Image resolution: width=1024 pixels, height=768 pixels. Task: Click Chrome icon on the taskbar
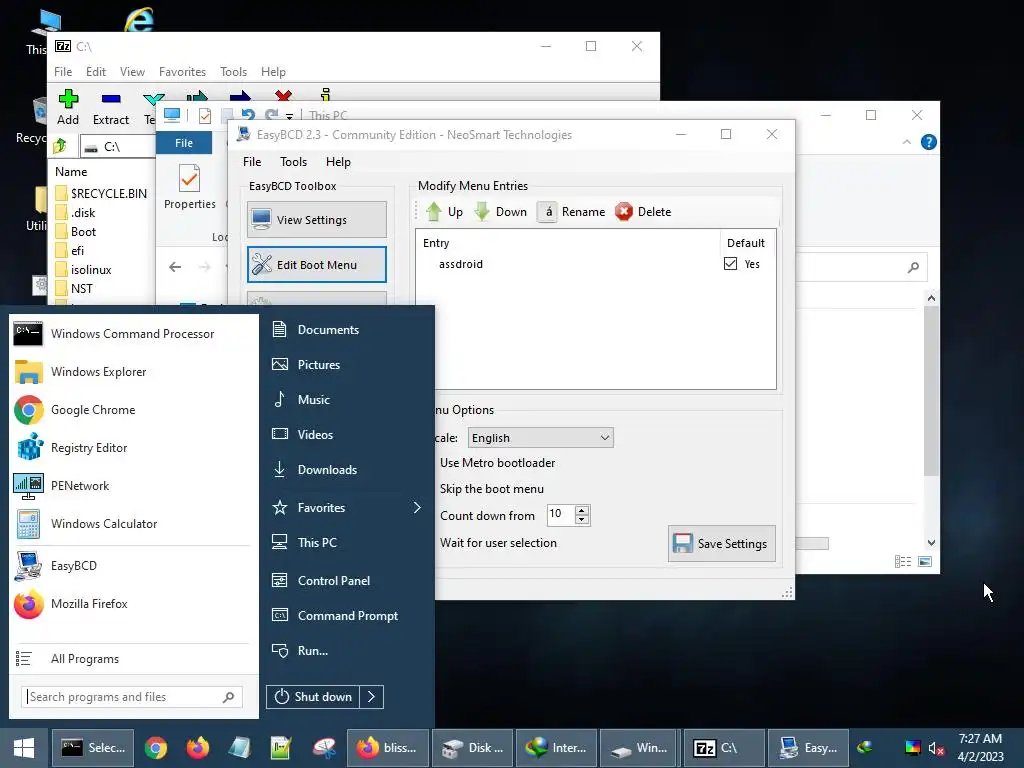point(155,748)
